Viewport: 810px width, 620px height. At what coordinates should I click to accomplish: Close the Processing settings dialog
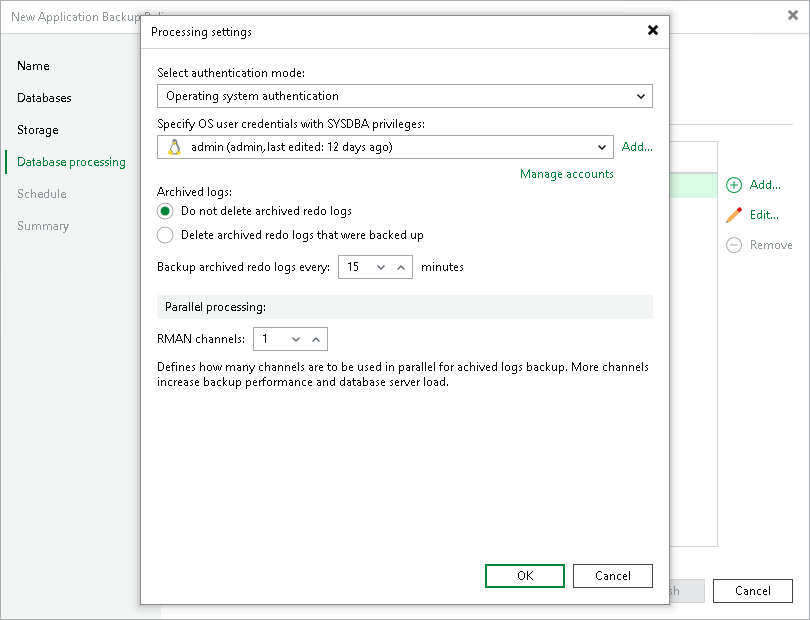(653, 30)
